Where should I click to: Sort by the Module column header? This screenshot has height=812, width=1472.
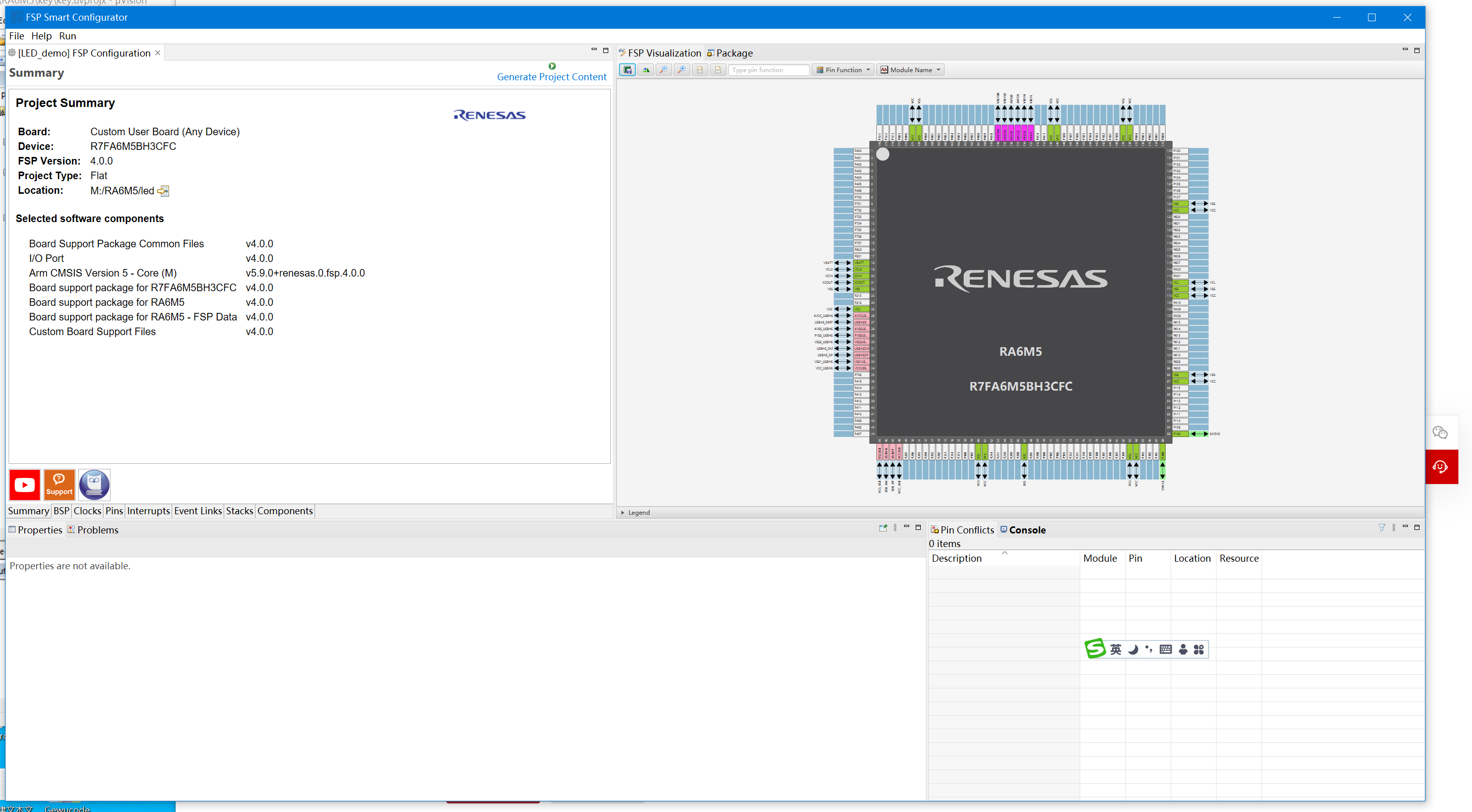click(x=1102, y=558)
